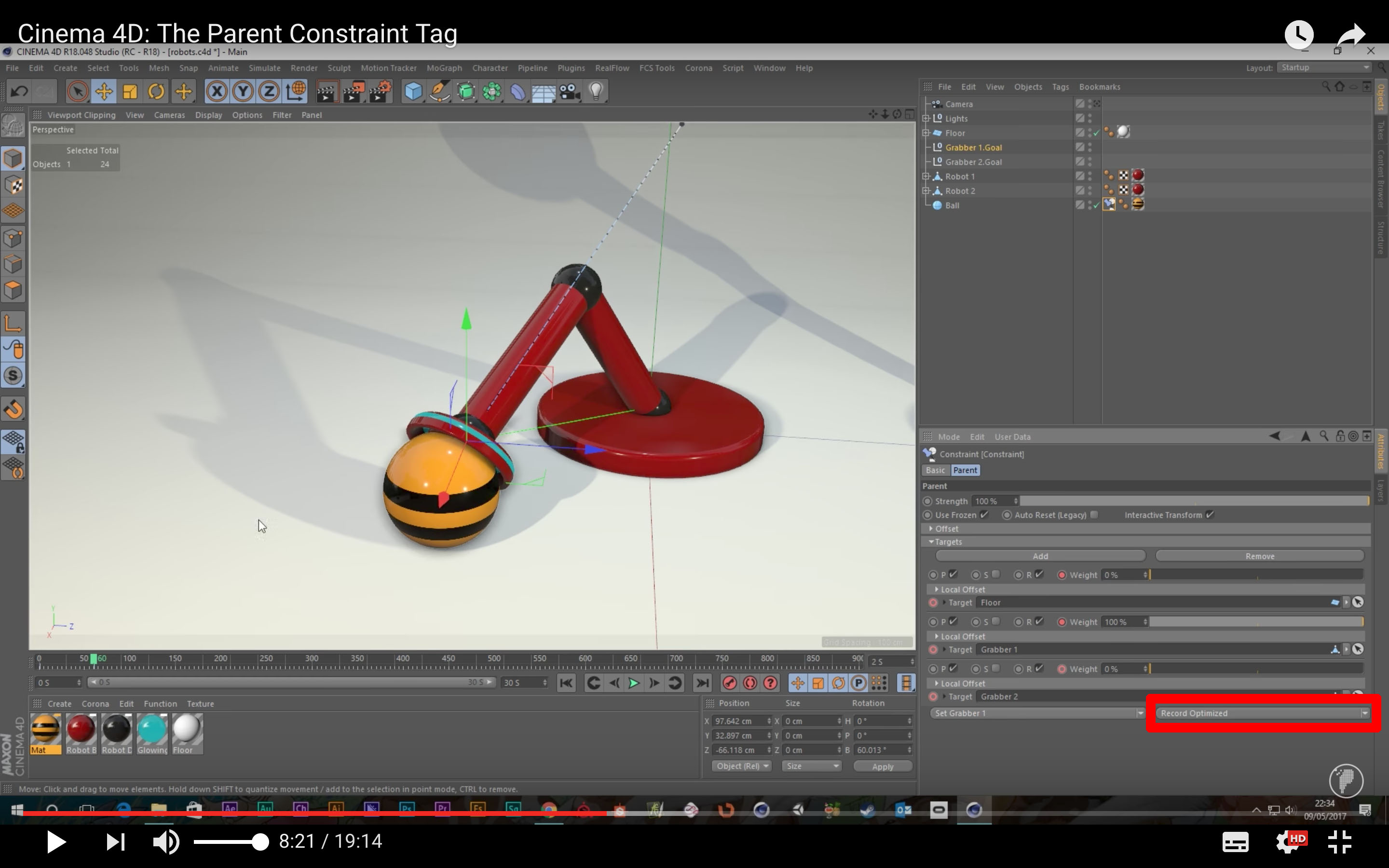Open the MoGraph menu

coord(444,68)
